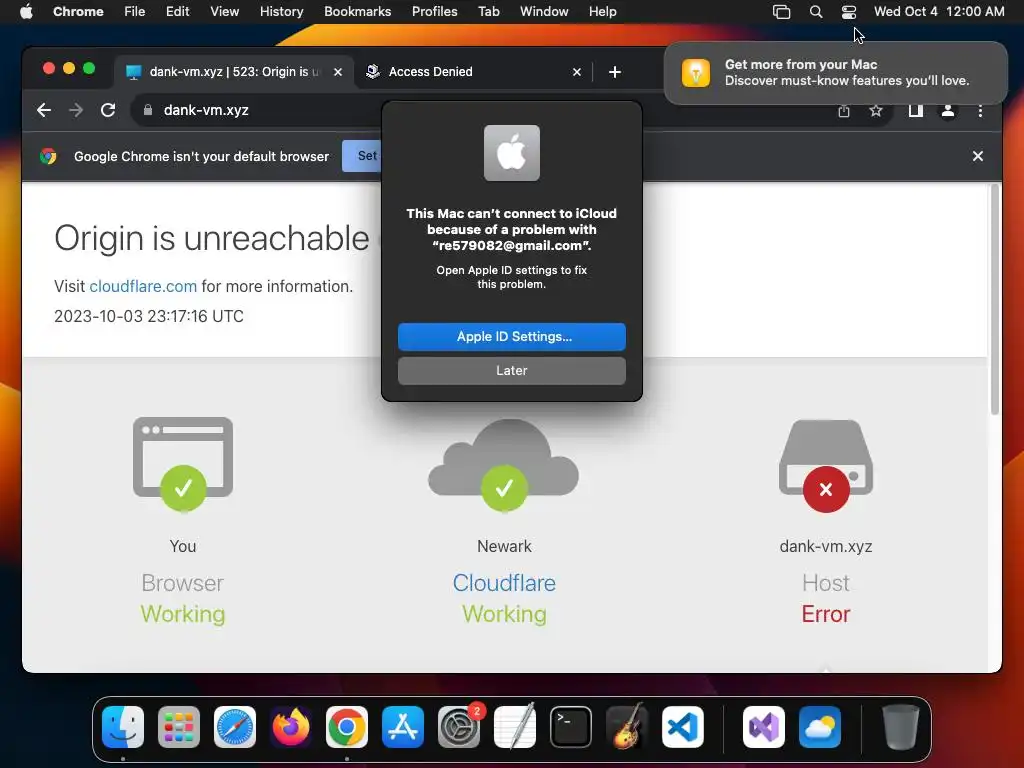
Task: Open the Help menu
Action: pos(602,11)
